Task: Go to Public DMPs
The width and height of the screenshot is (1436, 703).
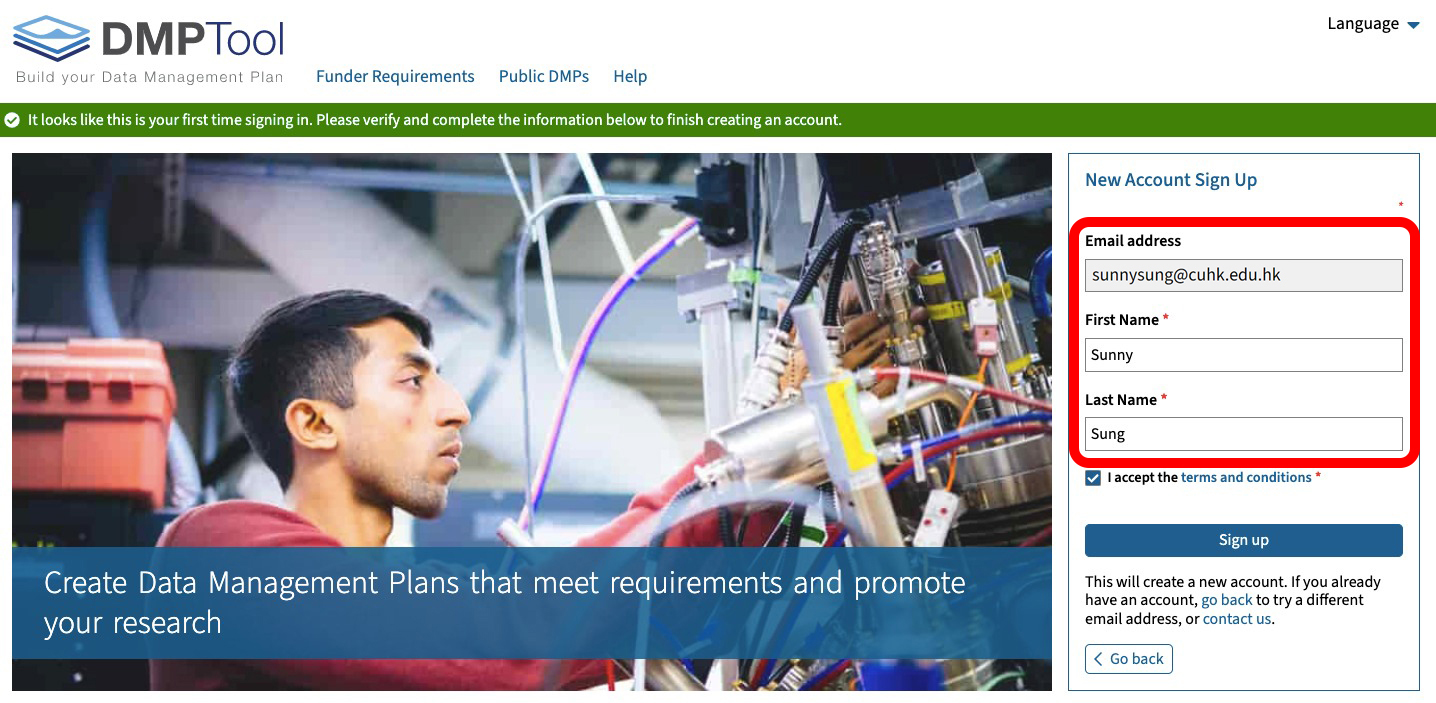Action: tap(544, 76)
